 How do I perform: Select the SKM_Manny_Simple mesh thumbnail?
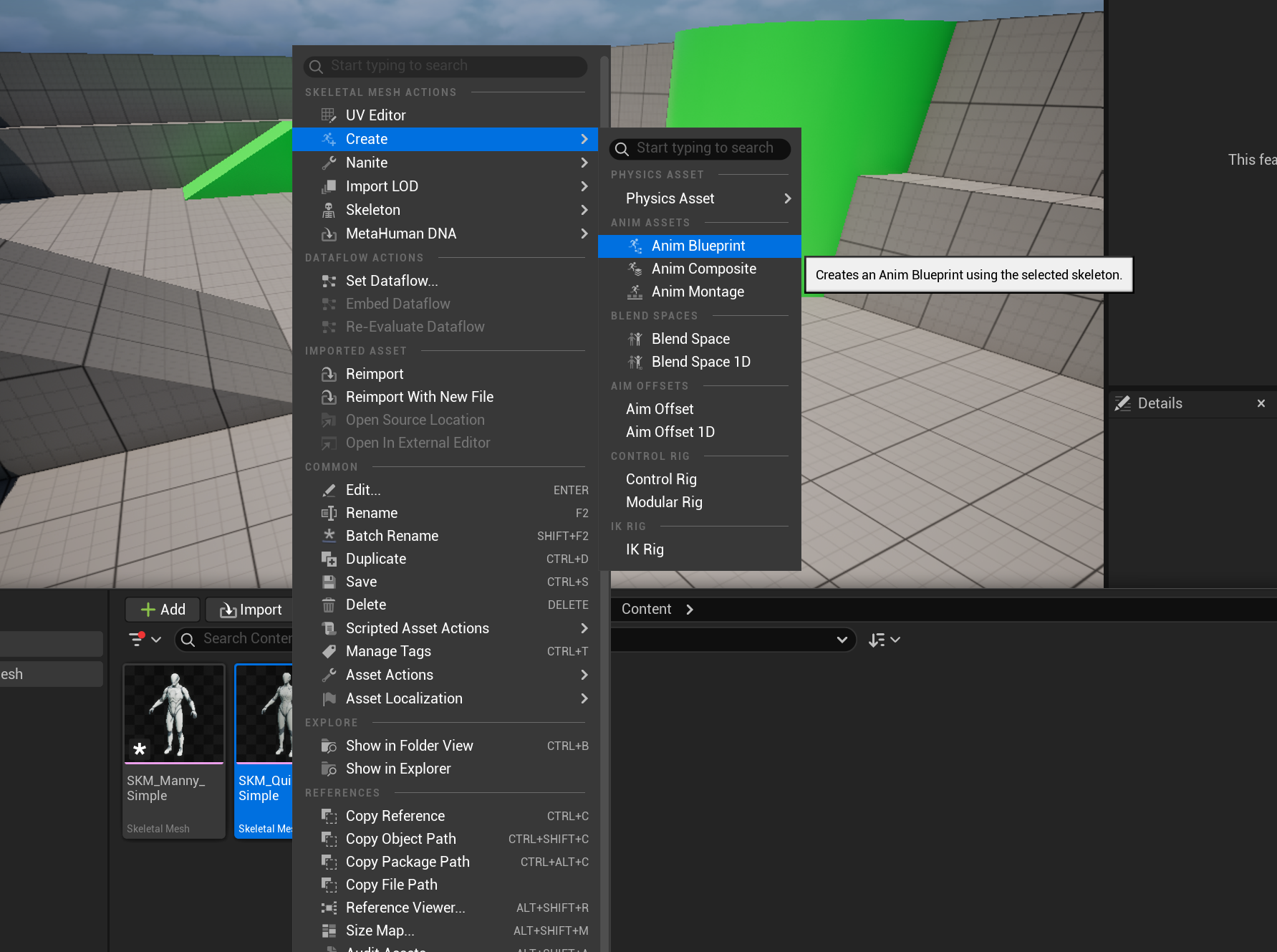tap(174, 713)
